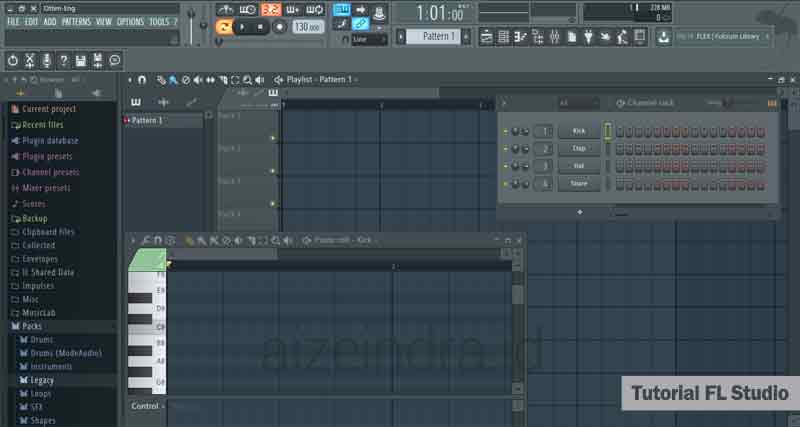Screen dimensions: 800x427
Task: Open the VIEW menu
Action: tap(104, 21)
